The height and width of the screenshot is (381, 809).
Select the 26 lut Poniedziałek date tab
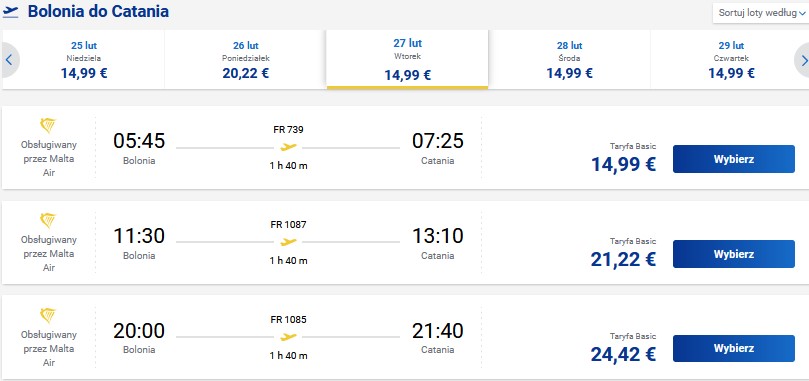tap(246, 59)
